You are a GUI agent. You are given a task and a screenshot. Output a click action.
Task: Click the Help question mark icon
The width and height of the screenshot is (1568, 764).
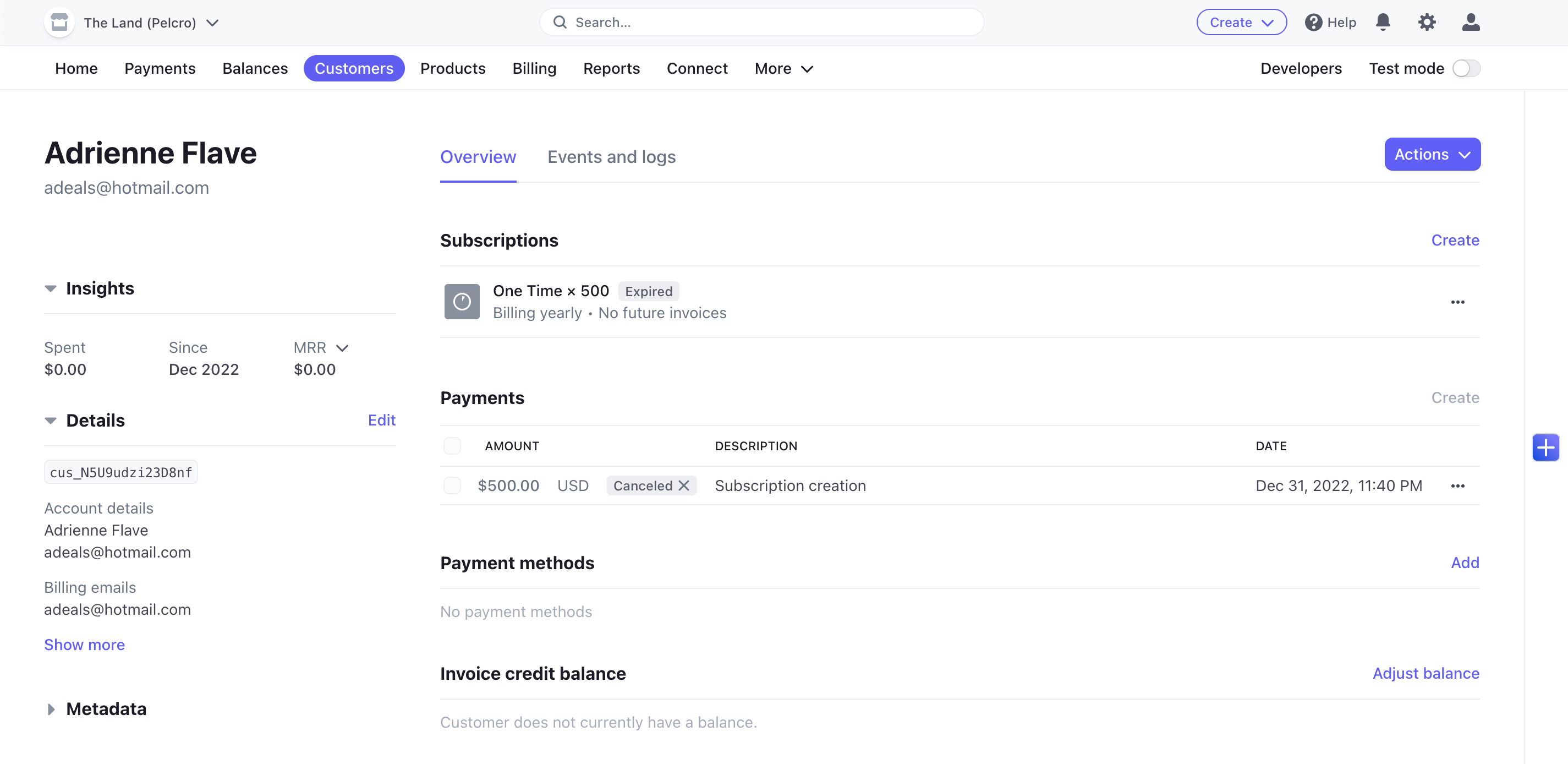[x=1313, y=23]
